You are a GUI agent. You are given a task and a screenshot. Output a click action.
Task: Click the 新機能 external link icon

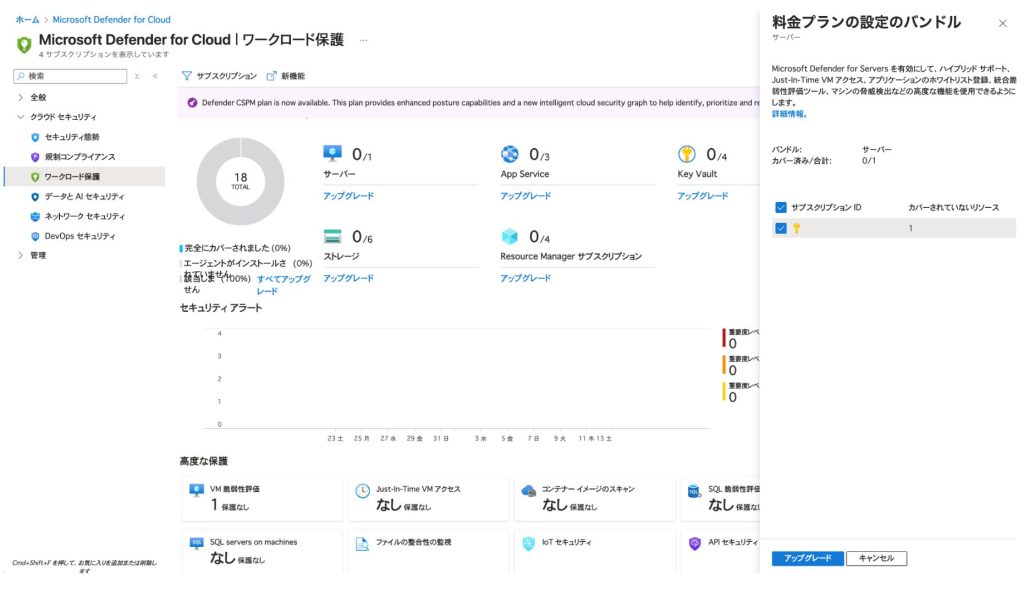pyautogui.click(x=271, y=76)
